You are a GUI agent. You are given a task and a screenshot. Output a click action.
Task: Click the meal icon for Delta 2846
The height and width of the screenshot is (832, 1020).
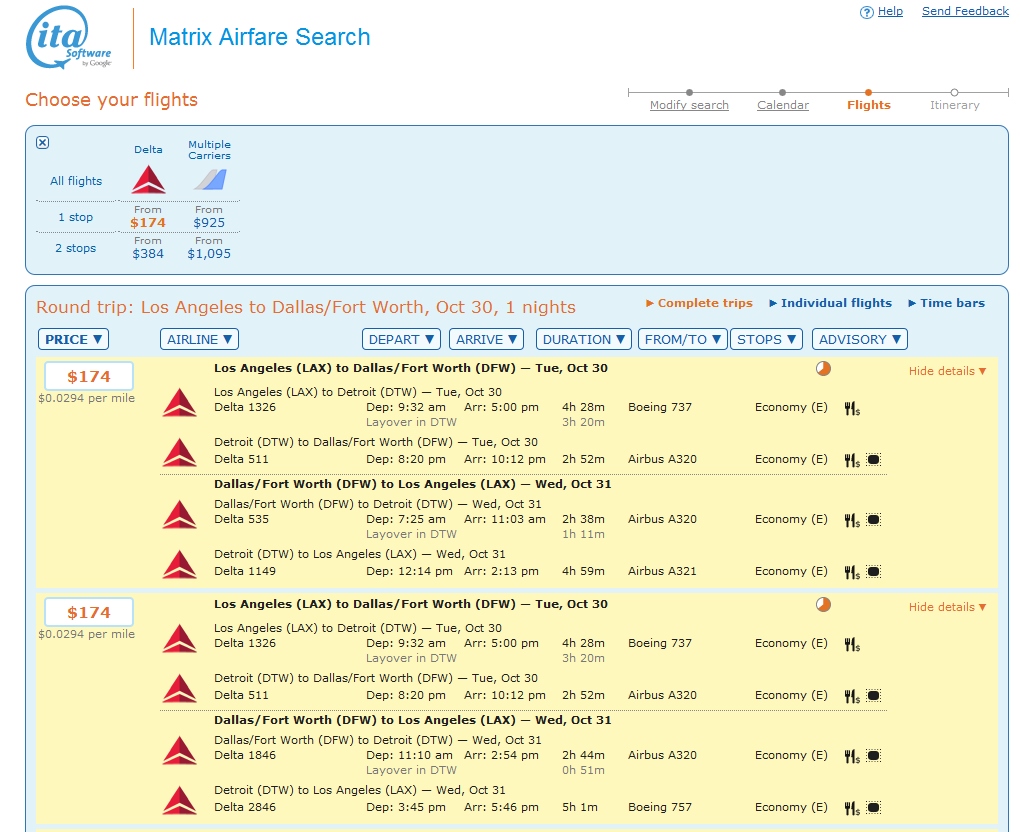(851, 808)
